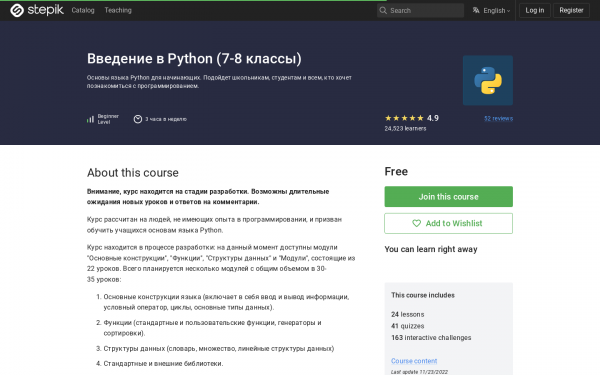Click the Beginner Level bars icon
Viewport: 600px width, 375px height.
pyautogui.click(x=90, y=119)
